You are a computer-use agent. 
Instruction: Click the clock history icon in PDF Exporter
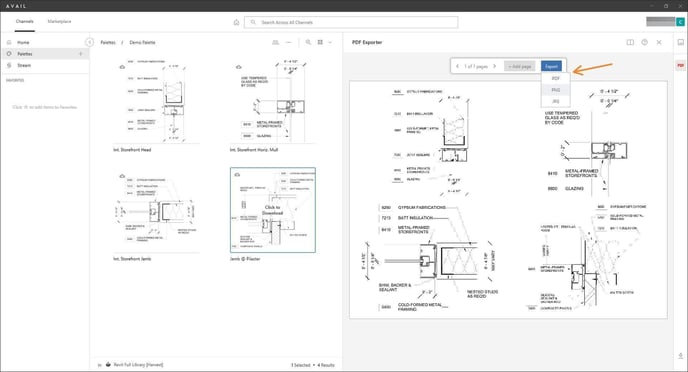tap(645, 43)
